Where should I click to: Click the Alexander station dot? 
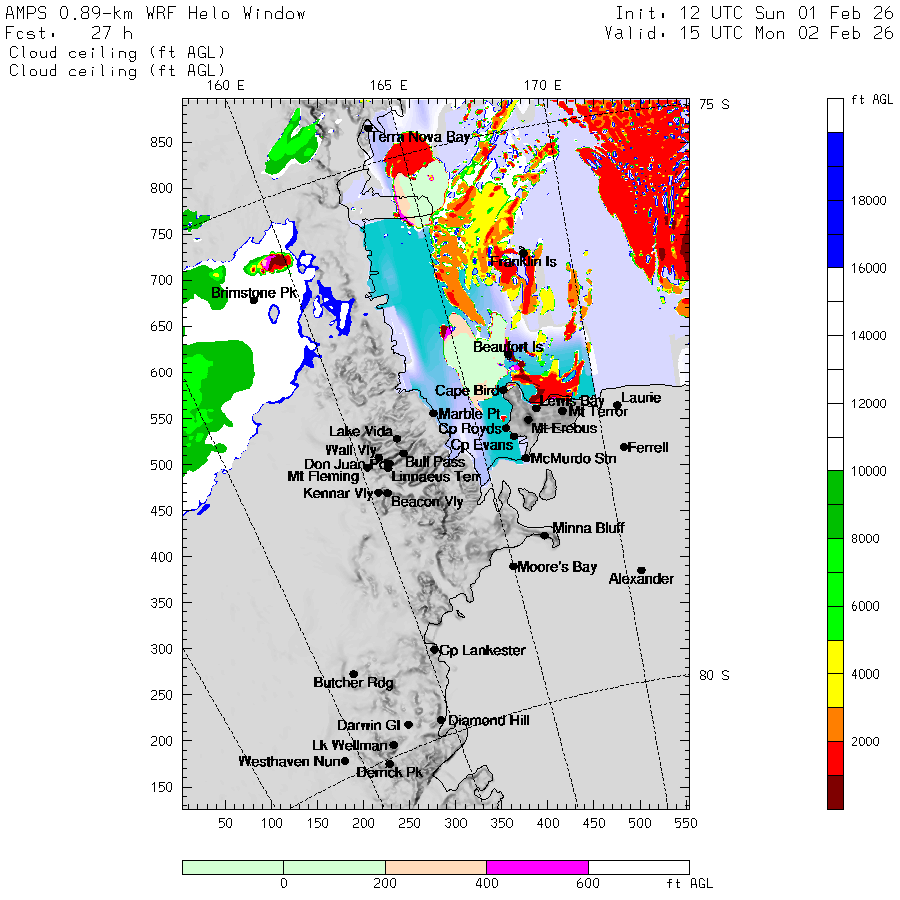[641, 570]
